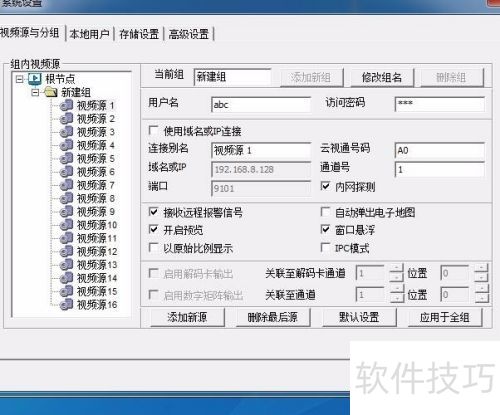Check 启用数字矩阵输出 checkbox

tap(153, 295)
